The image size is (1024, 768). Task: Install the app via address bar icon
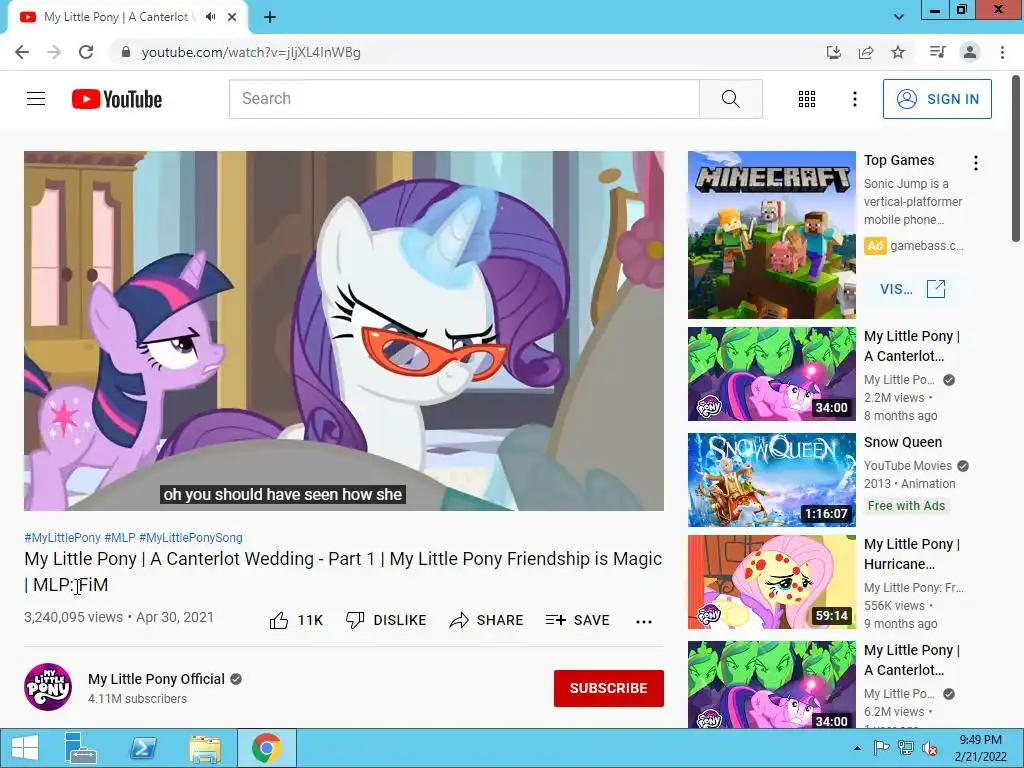click(834, 52)
